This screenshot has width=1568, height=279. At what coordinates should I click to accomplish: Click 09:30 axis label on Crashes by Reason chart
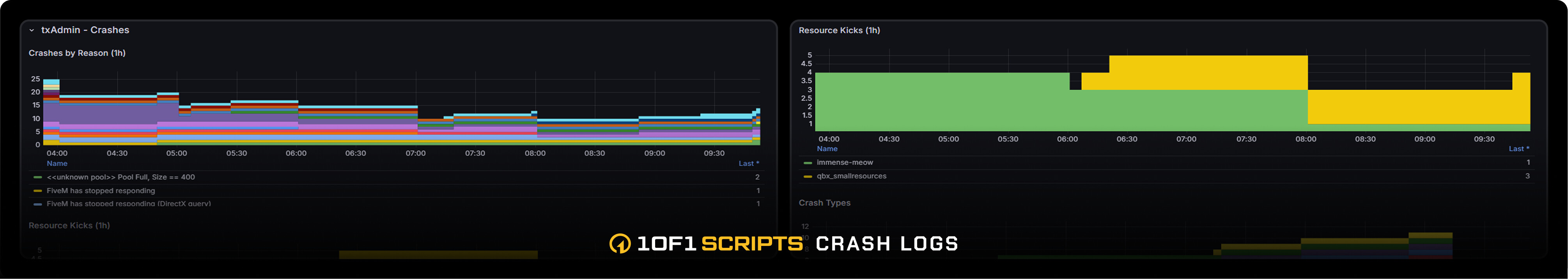pyautogui.click(x=714, y=153)
